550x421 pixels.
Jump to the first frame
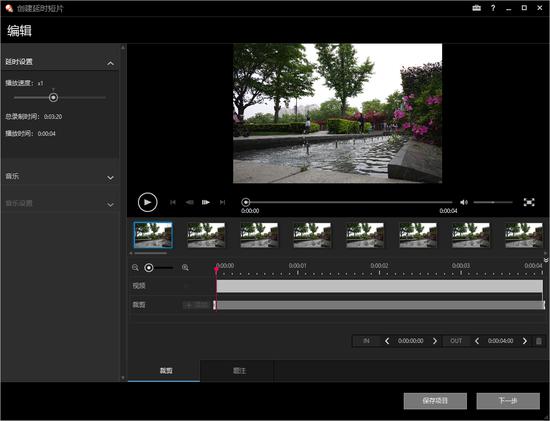173,202
